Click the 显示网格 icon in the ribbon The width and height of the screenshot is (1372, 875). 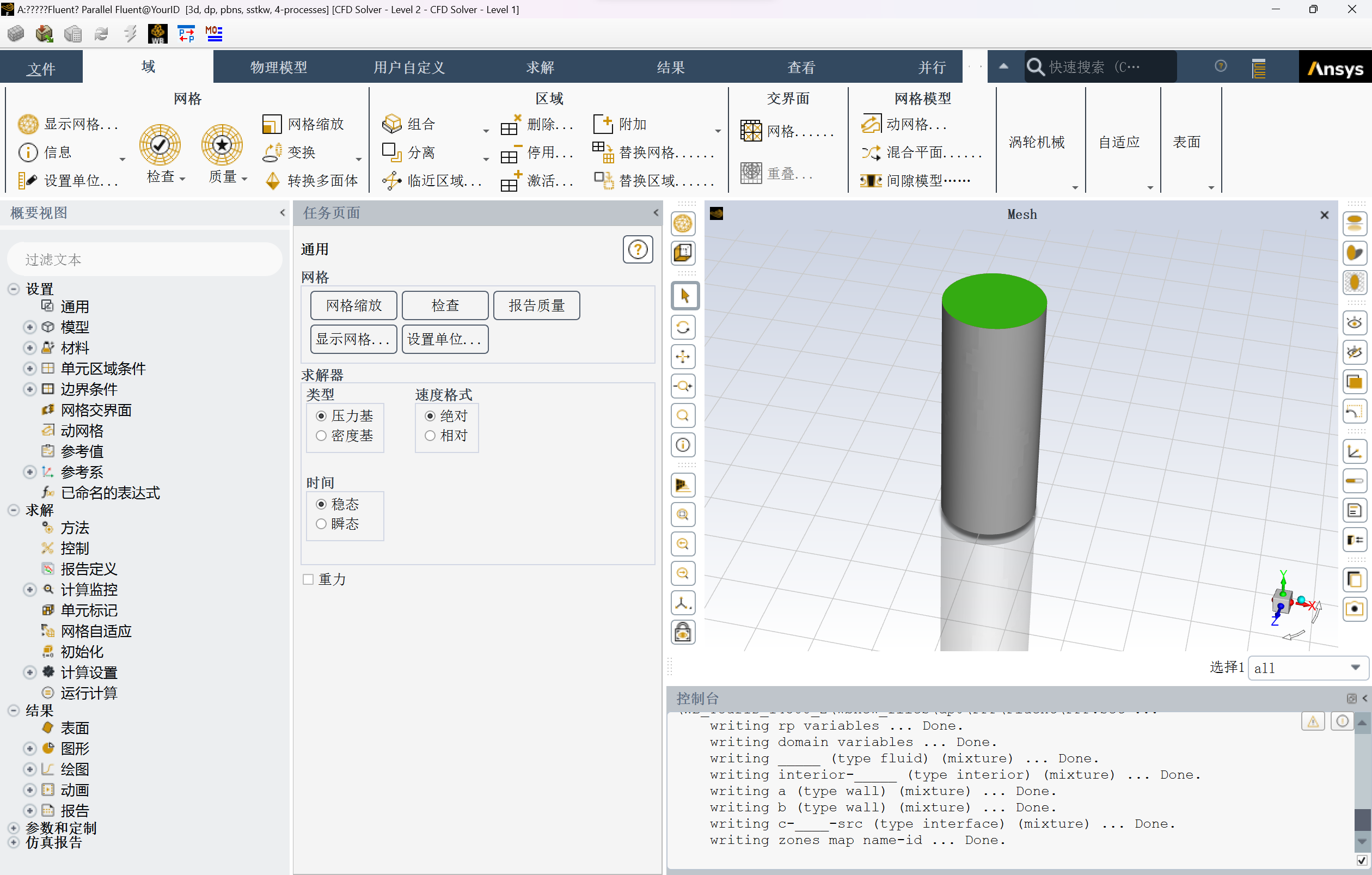[x=28, y=124]
